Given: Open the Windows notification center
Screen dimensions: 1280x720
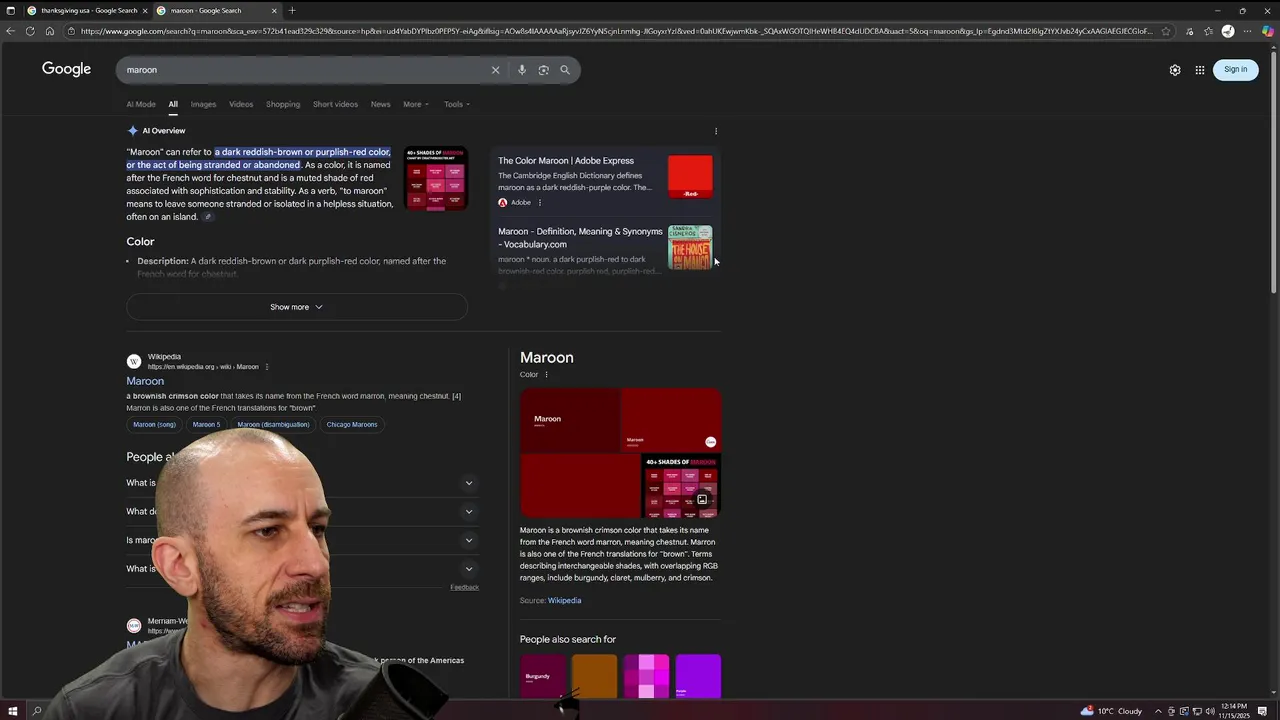Looking at the screenshot, I should point(1263,711).
